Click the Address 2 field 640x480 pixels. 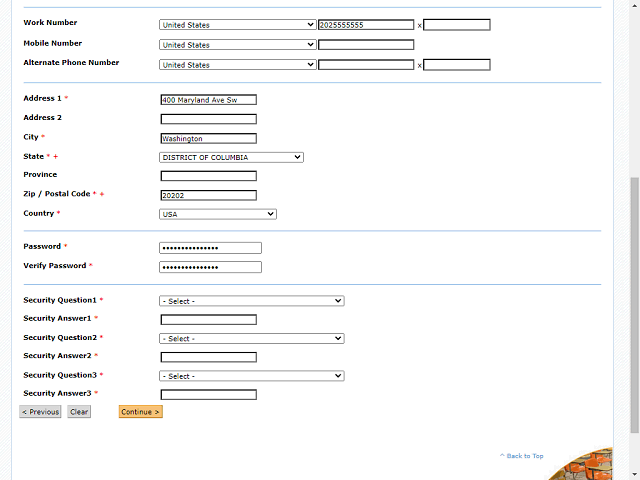(x=209, y=119)
